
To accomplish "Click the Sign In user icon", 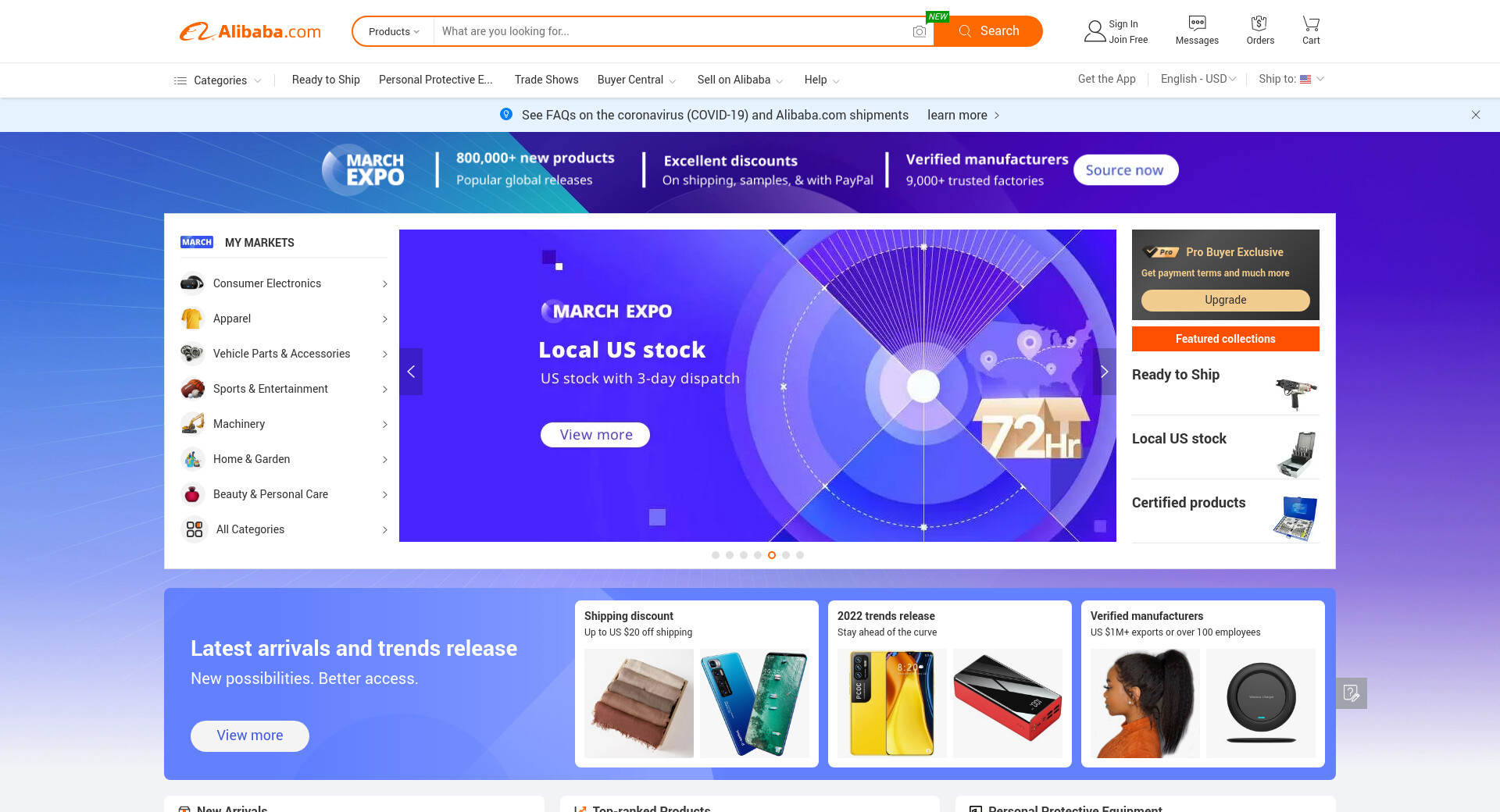I will 1095,31.
